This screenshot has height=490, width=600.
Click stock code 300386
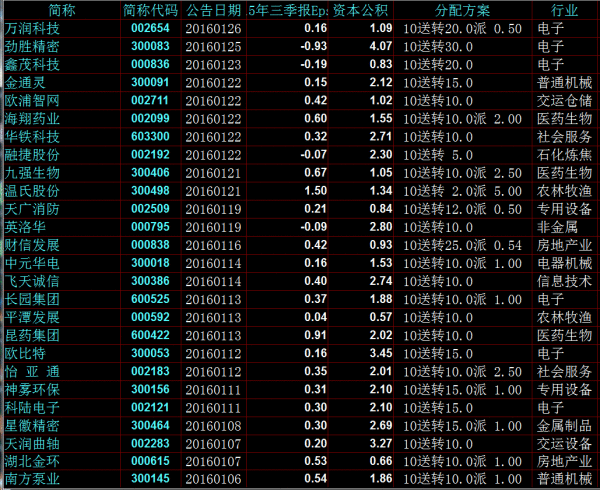(150, 281)
